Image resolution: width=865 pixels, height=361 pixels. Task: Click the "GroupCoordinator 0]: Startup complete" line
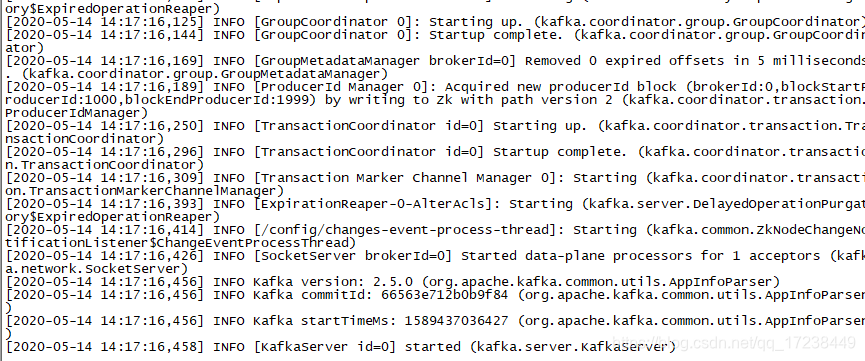[432, 35]
